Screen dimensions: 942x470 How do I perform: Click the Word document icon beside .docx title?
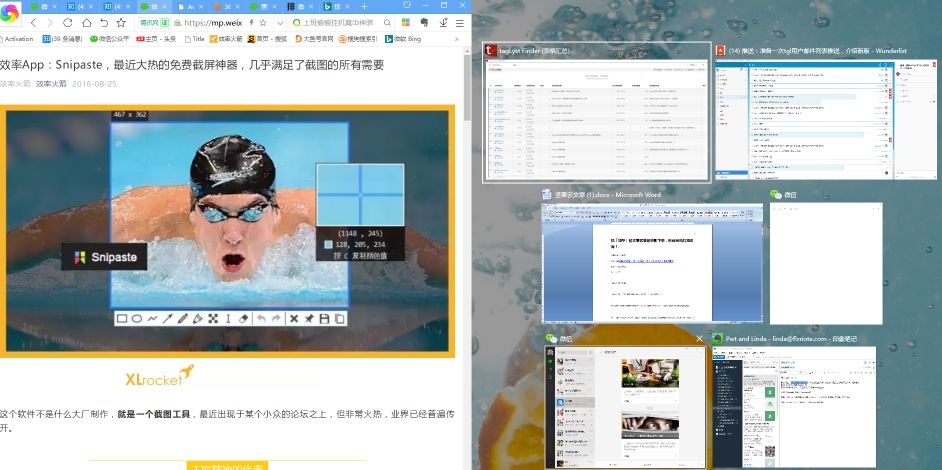pyautogui.click(x=547, y=195)
